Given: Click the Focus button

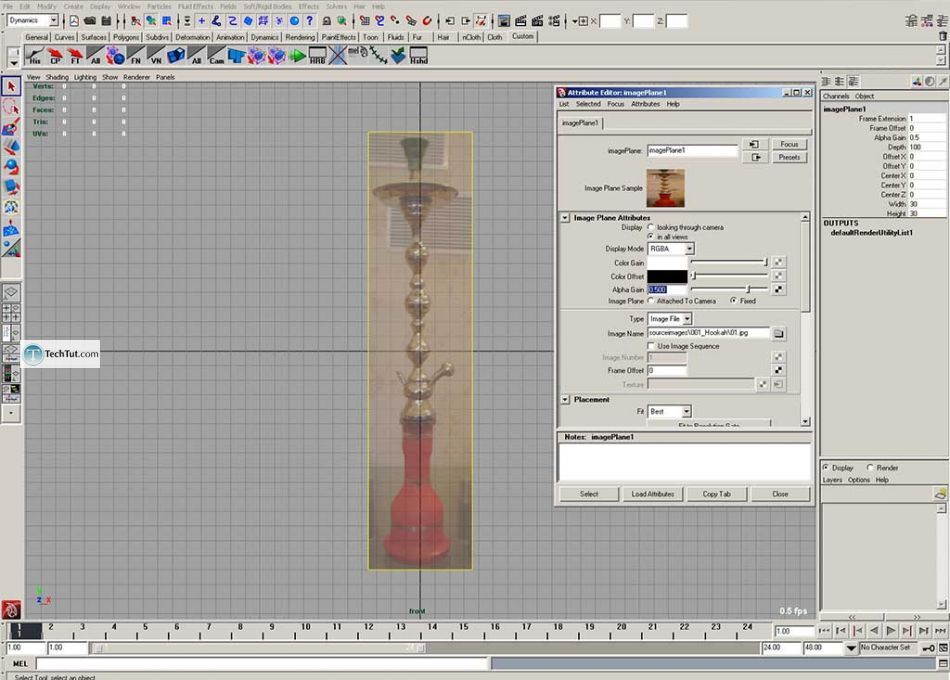Looking at the screenshot, I should point(789,144).
